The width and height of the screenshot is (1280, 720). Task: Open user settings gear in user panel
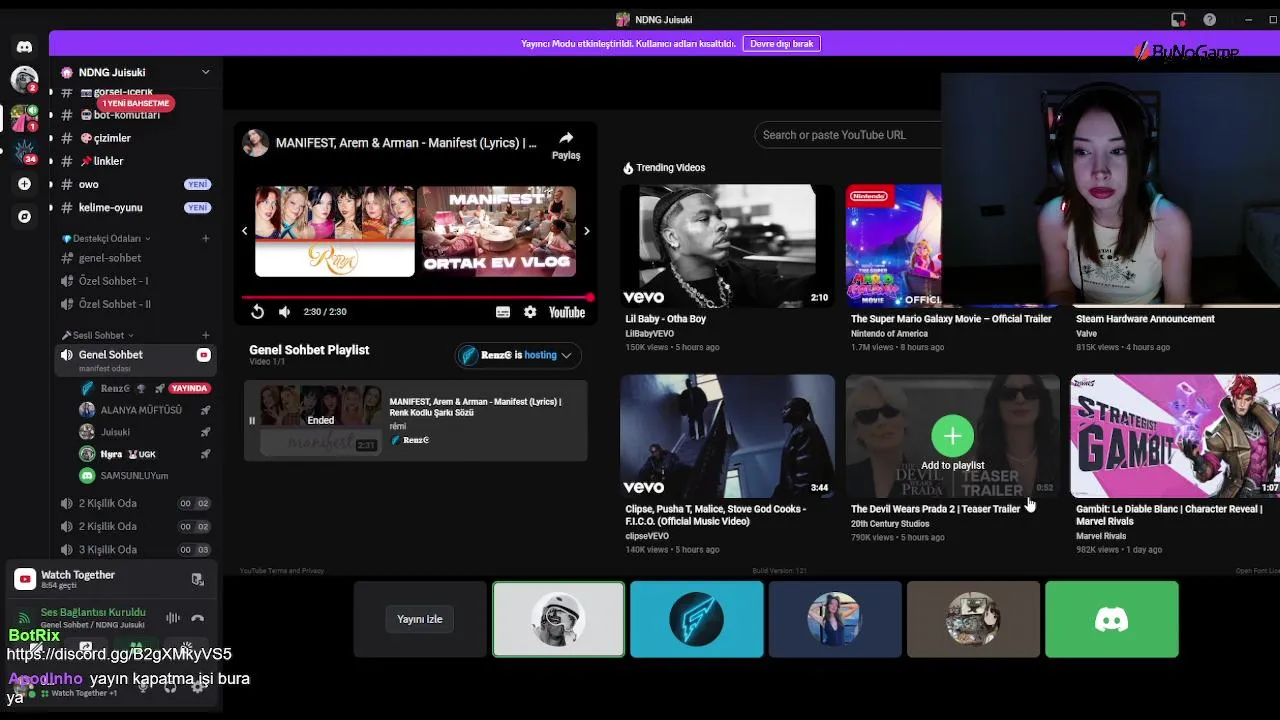click(198, 688)
